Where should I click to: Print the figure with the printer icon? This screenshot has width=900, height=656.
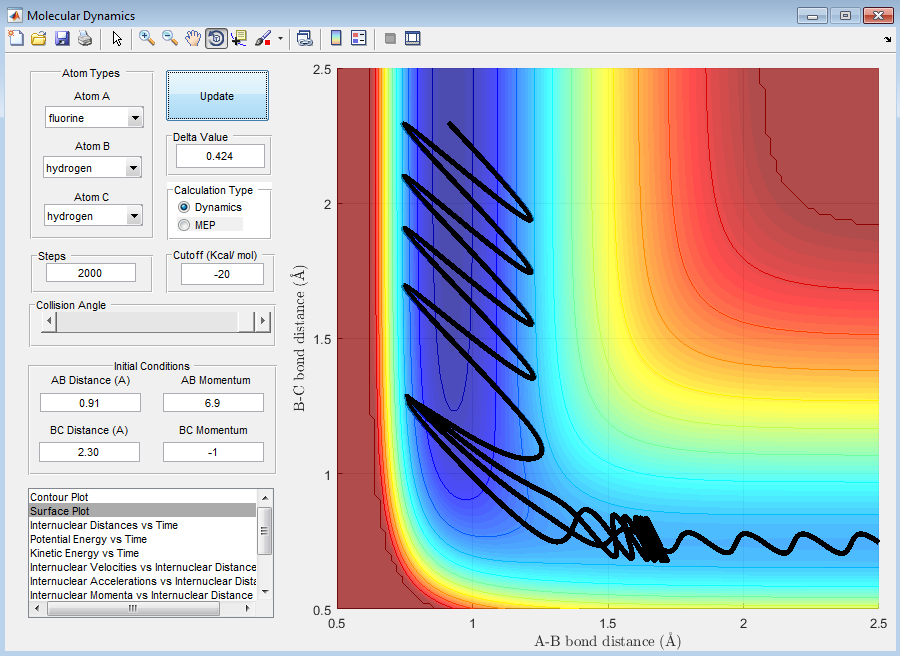point(85,38)
